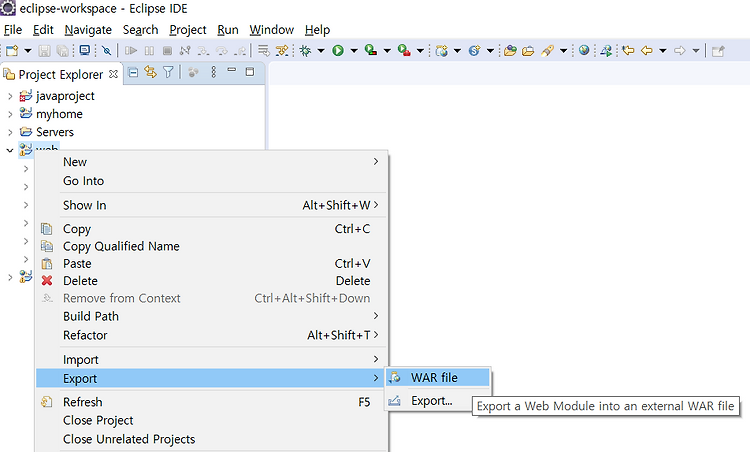Click the Run External Tools icon

coord(404,50)
